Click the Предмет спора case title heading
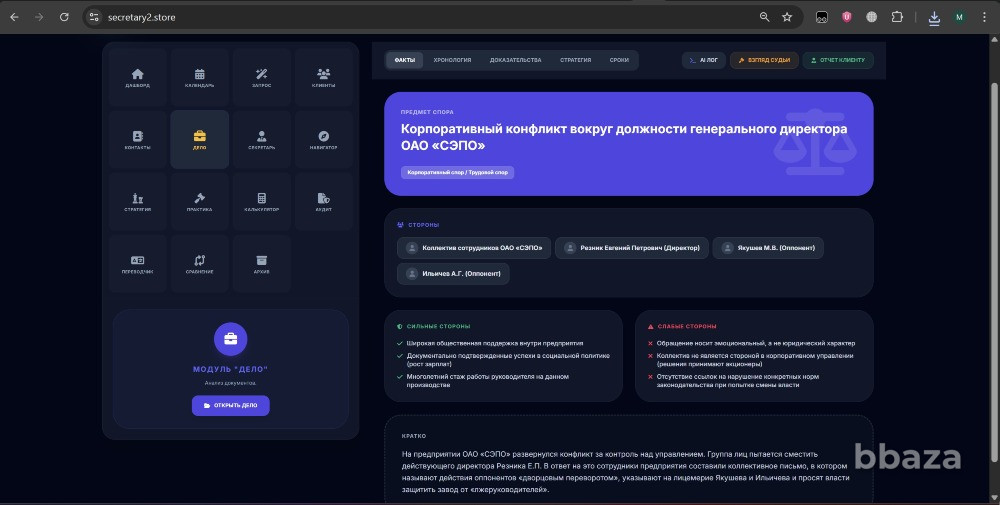The width and height of the screenshot is (1000, 505). tap(624, 137)
